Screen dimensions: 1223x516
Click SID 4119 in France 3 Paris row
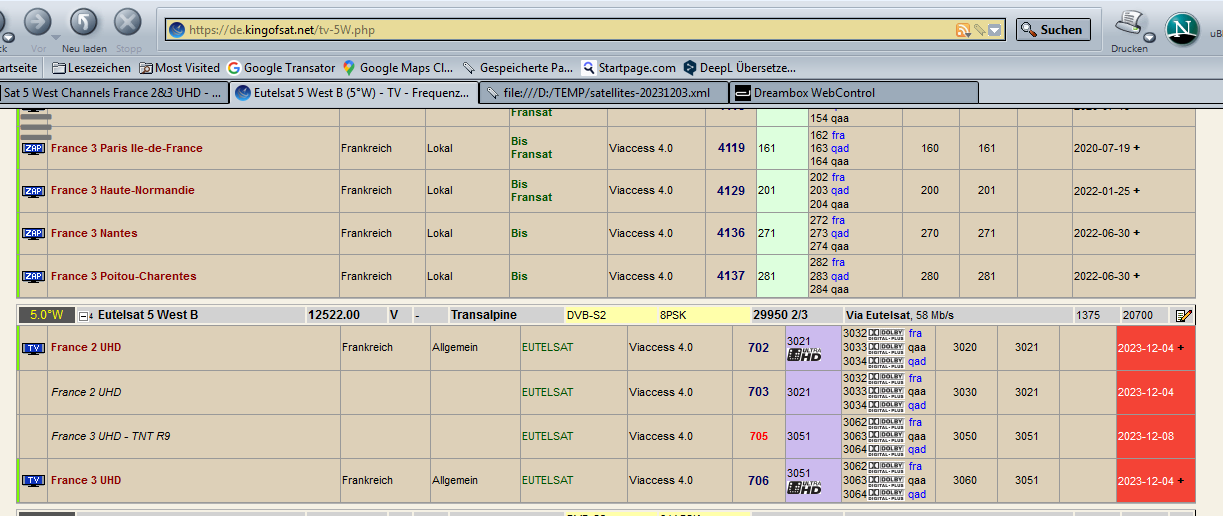(731, 148)
